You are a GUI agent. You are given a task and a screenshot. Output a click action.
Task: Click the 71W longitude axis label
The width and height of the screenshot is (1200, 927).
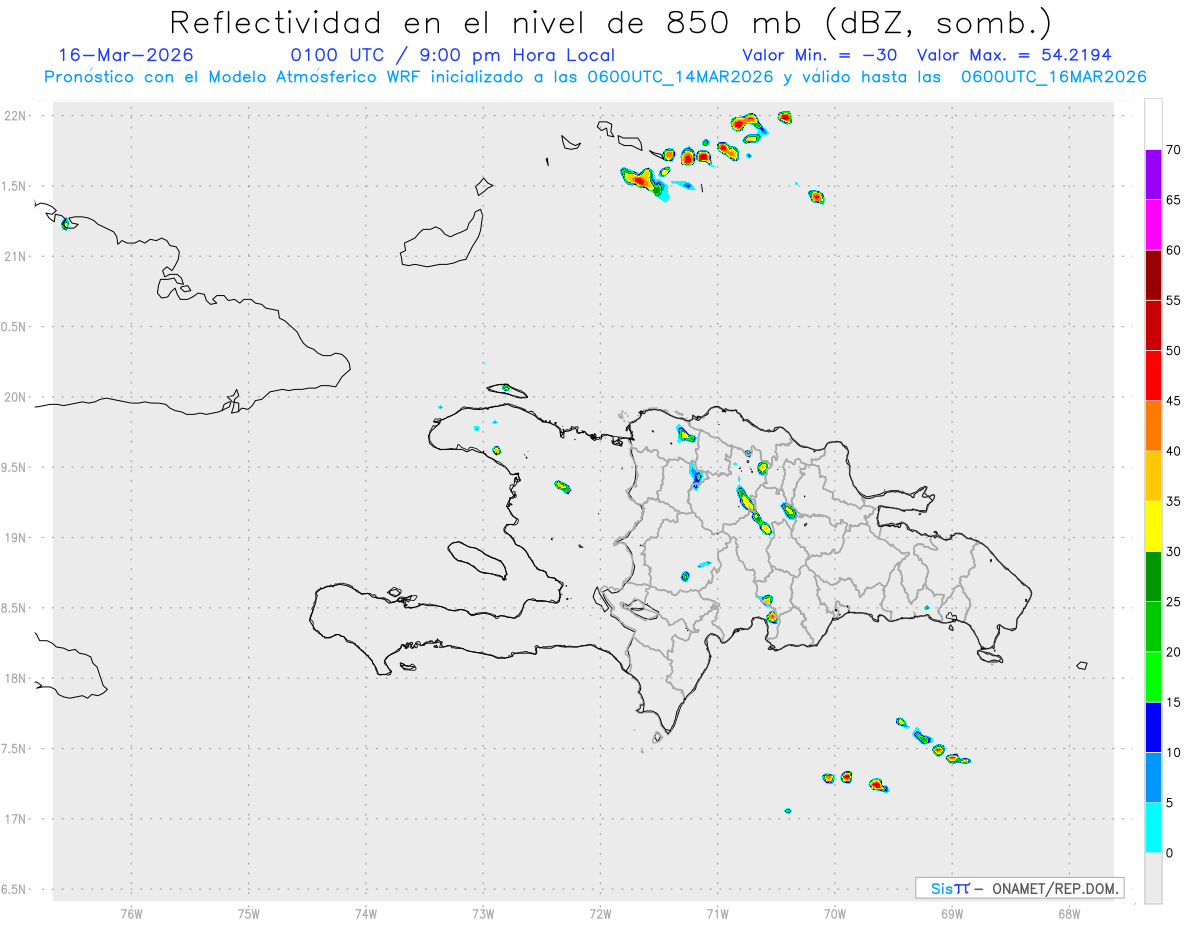coord(717,913)
